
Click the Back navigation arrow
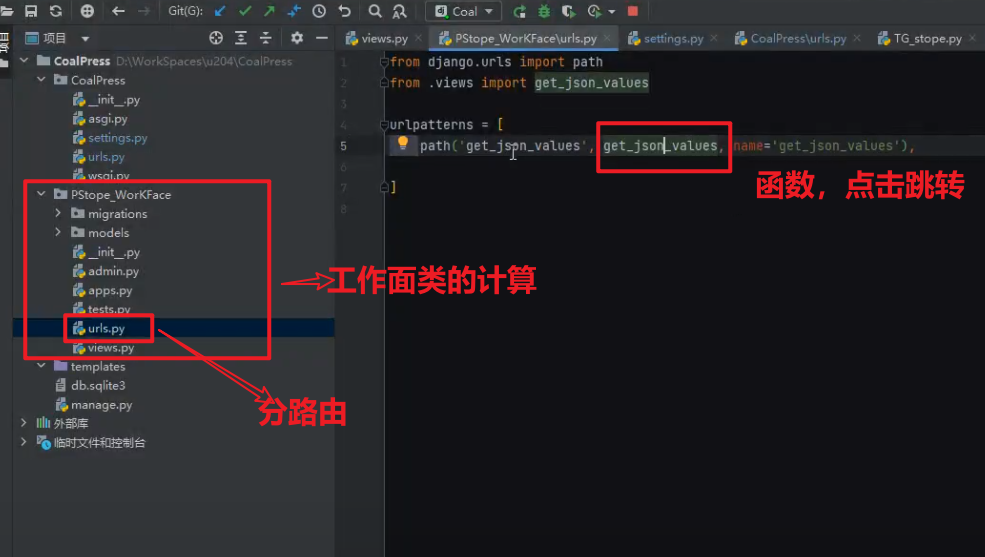(118, 11)
